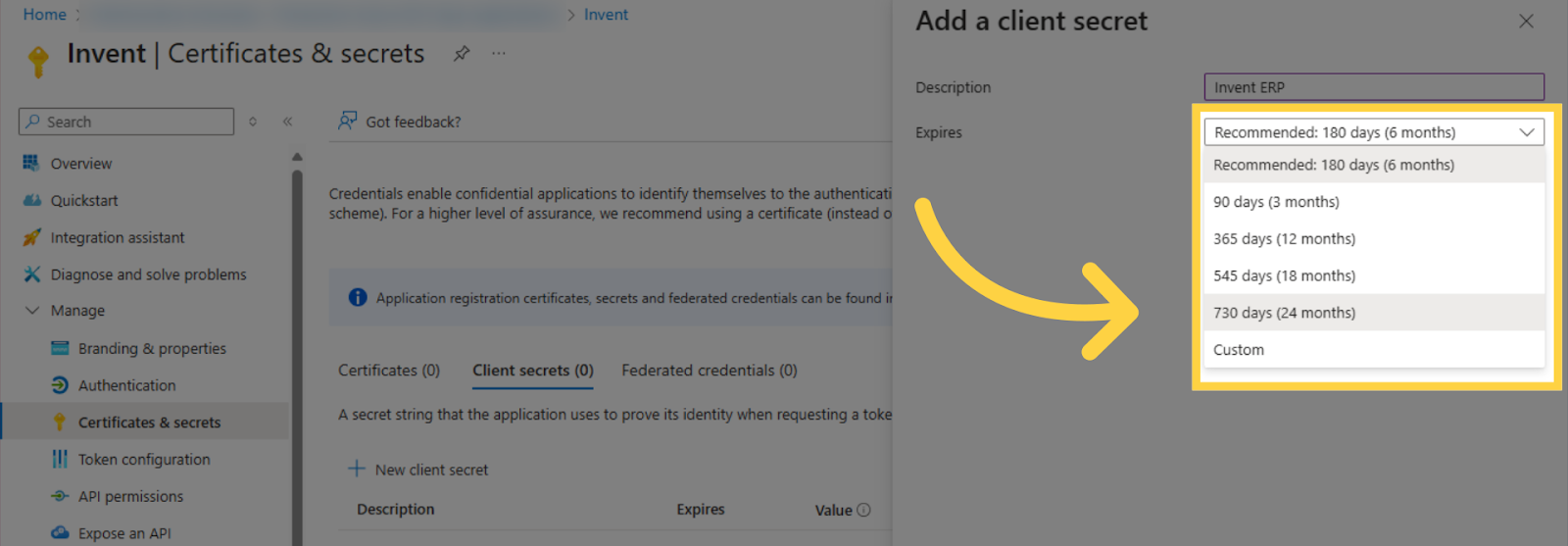Pin the Certificates & secrets page

461,54
